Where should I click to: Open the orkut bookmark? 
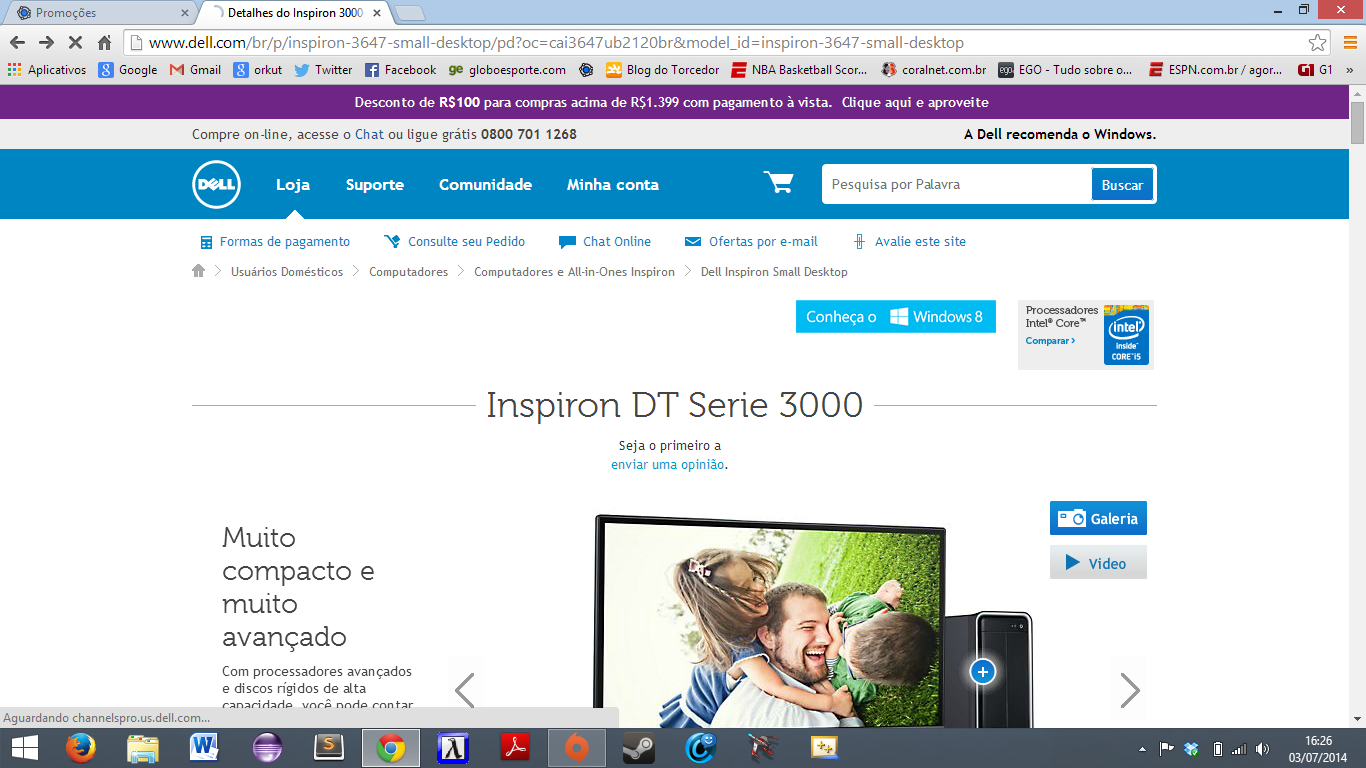258,70
